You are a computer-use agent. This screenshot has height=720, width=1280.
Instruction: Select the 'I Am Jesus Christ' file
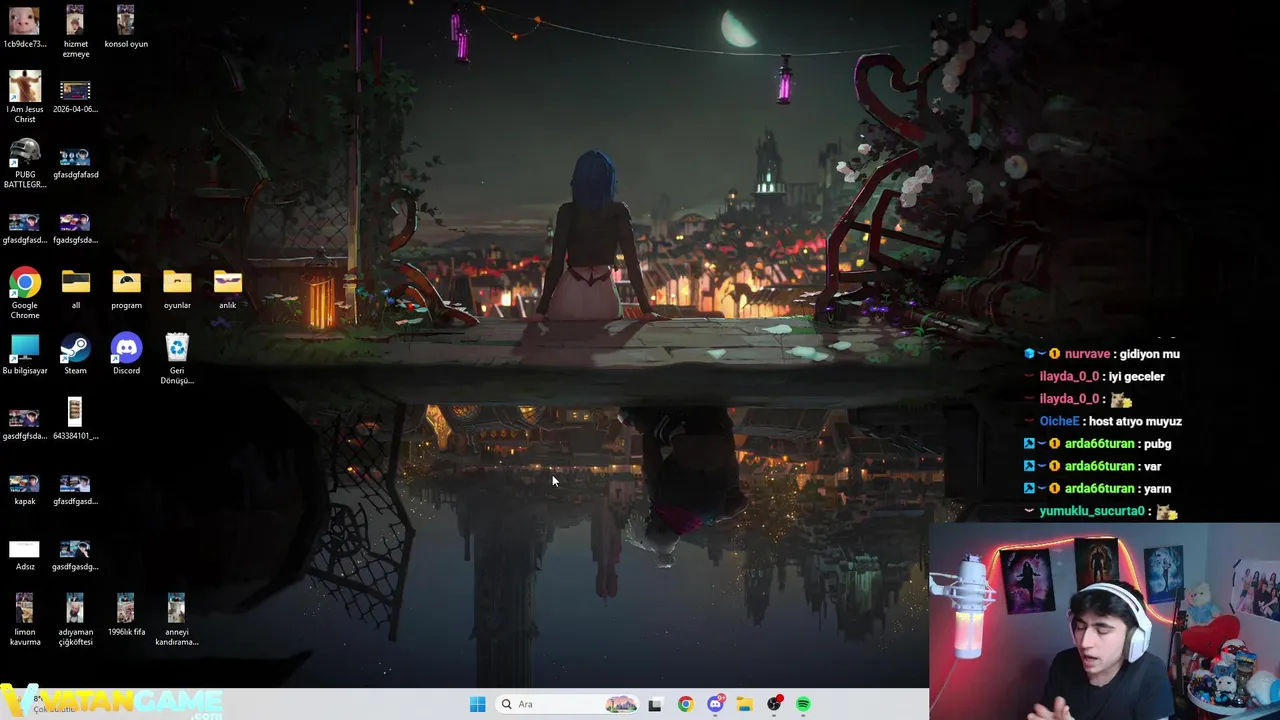(25, 97)
